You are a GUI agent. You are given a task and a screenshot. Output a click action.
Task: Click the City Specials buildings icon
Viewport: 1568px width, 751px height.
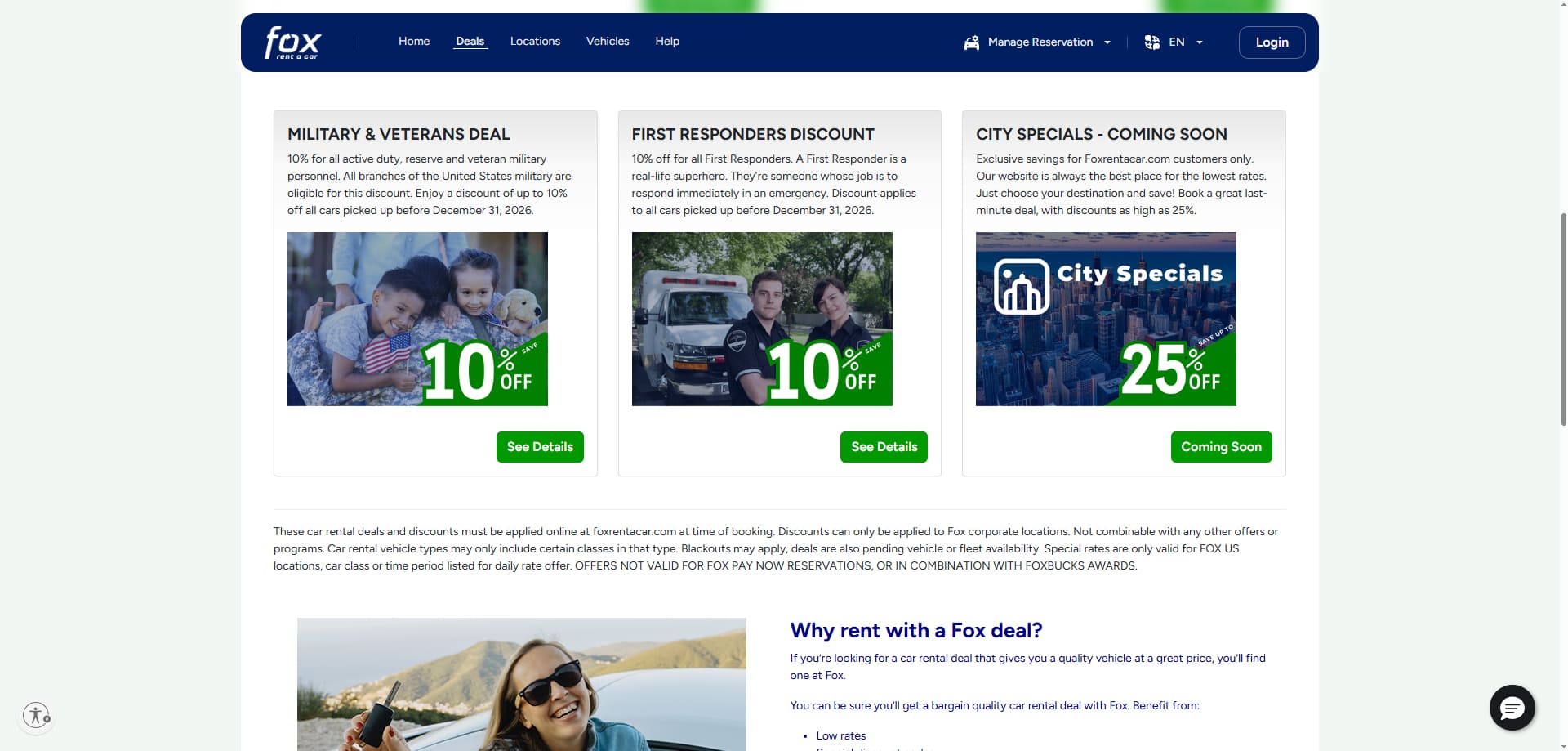click(x=1021, y=286)
